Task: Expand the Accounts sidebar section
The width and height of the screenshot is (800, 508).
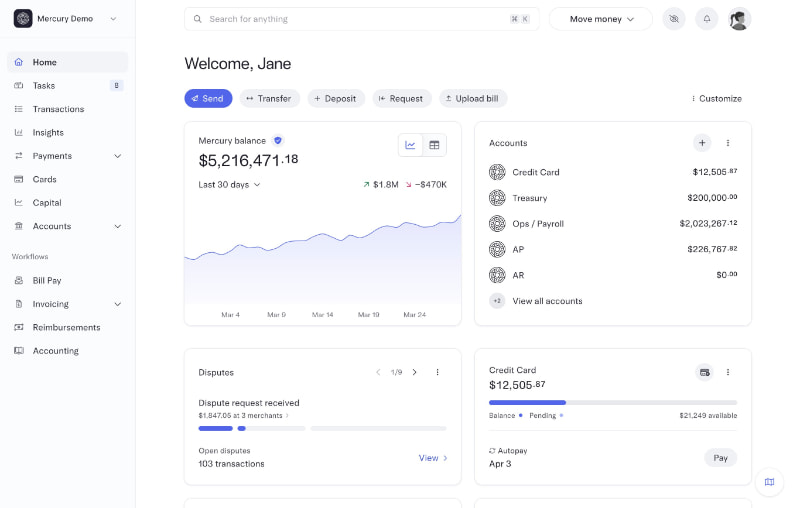Action: pos(117,226)
